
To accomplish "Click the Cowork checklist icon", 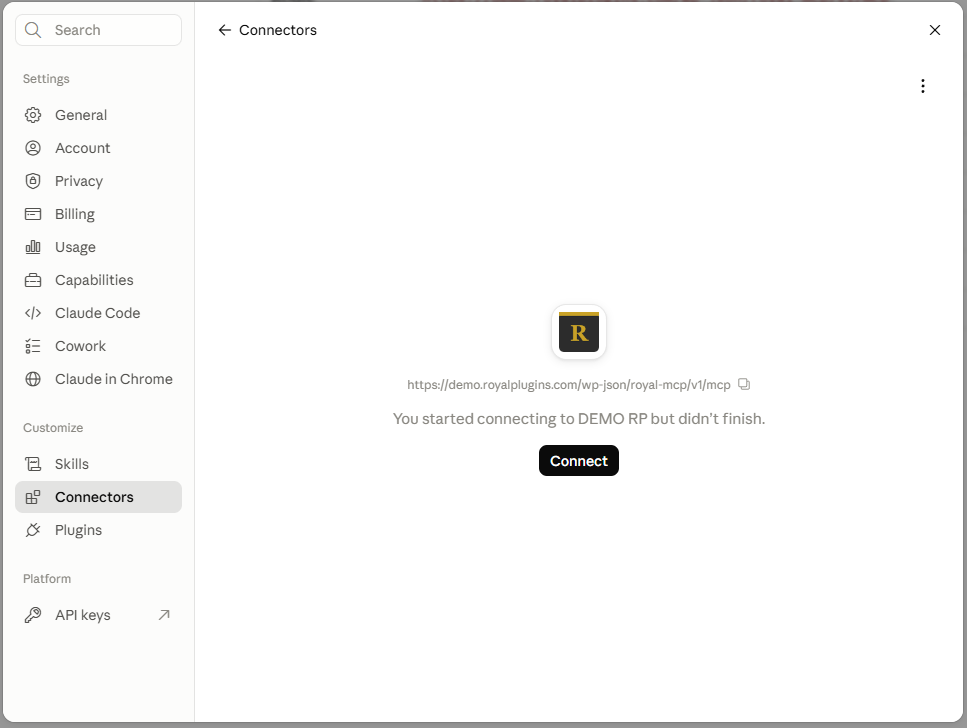I will [33, 346].
